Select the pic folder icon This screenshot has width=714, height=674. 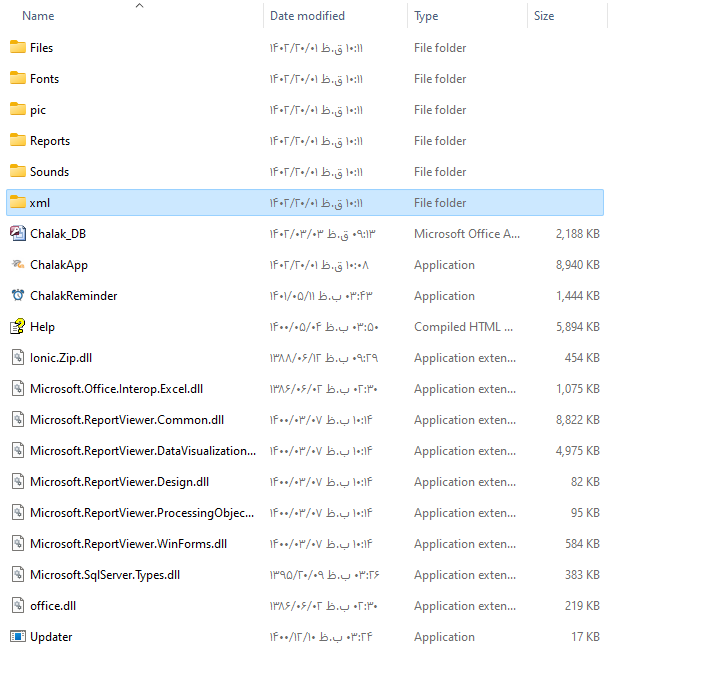coord(18,110)
